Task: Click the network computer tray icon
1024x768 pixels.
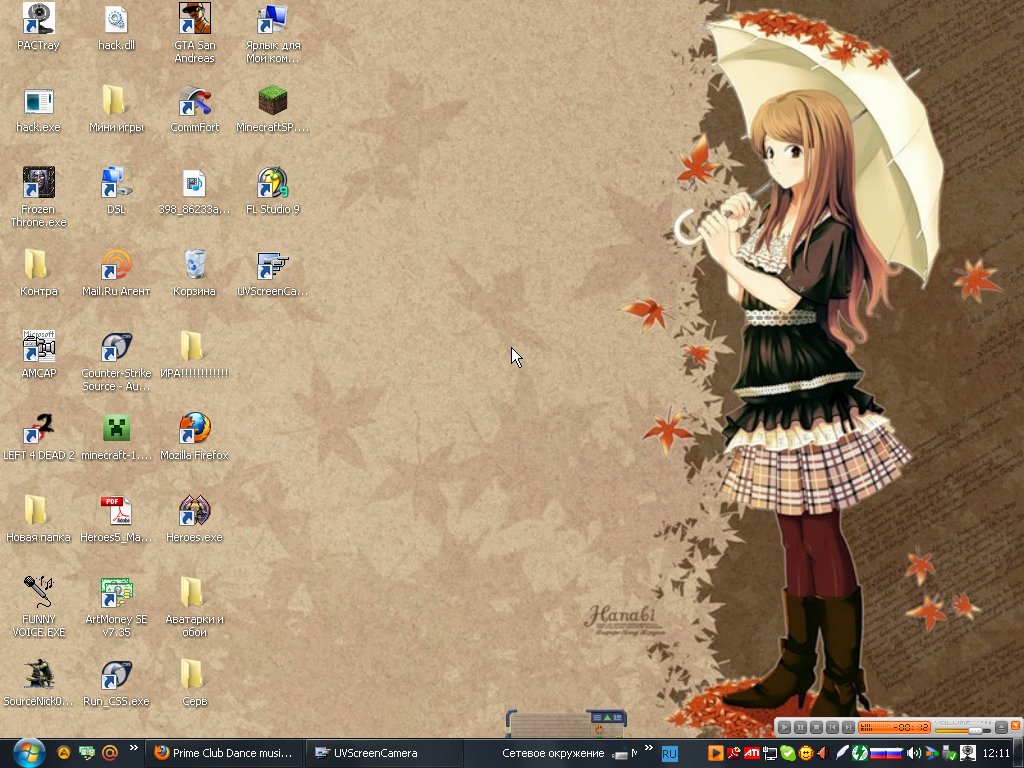Action: coord(771,753)
